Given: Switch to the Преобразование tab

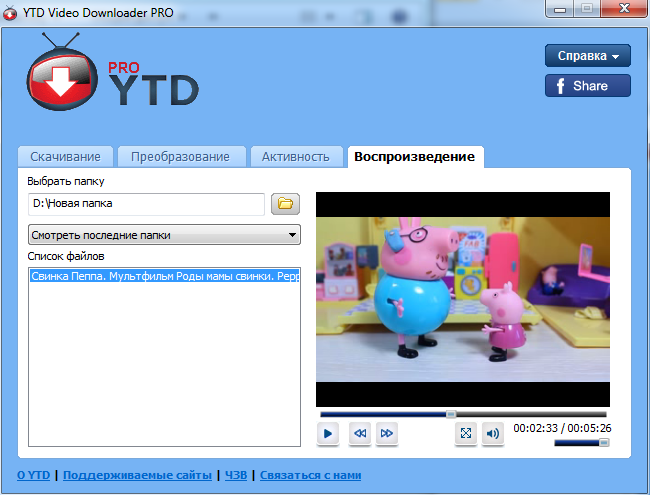Looking at the screenshot, I should point(181,156).
